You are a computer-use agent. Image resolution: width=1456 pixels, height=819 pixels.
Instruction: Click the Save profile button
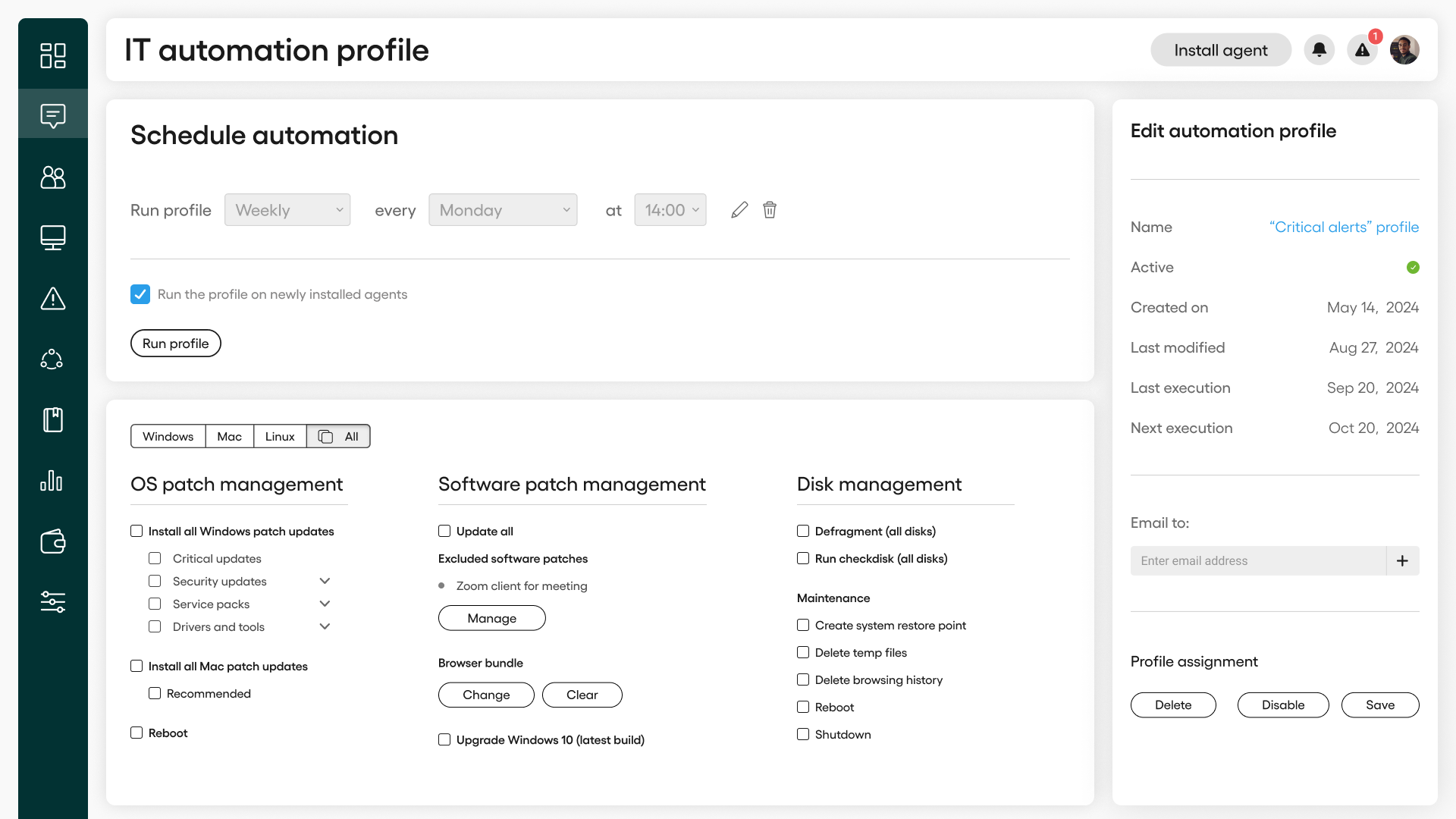click(x=1380, y=705)
